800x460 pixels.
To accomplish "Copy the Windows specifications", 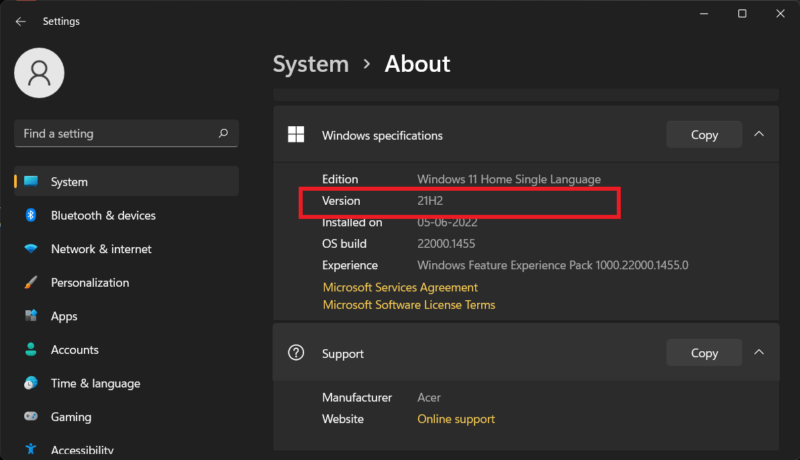I will (704, 135).
